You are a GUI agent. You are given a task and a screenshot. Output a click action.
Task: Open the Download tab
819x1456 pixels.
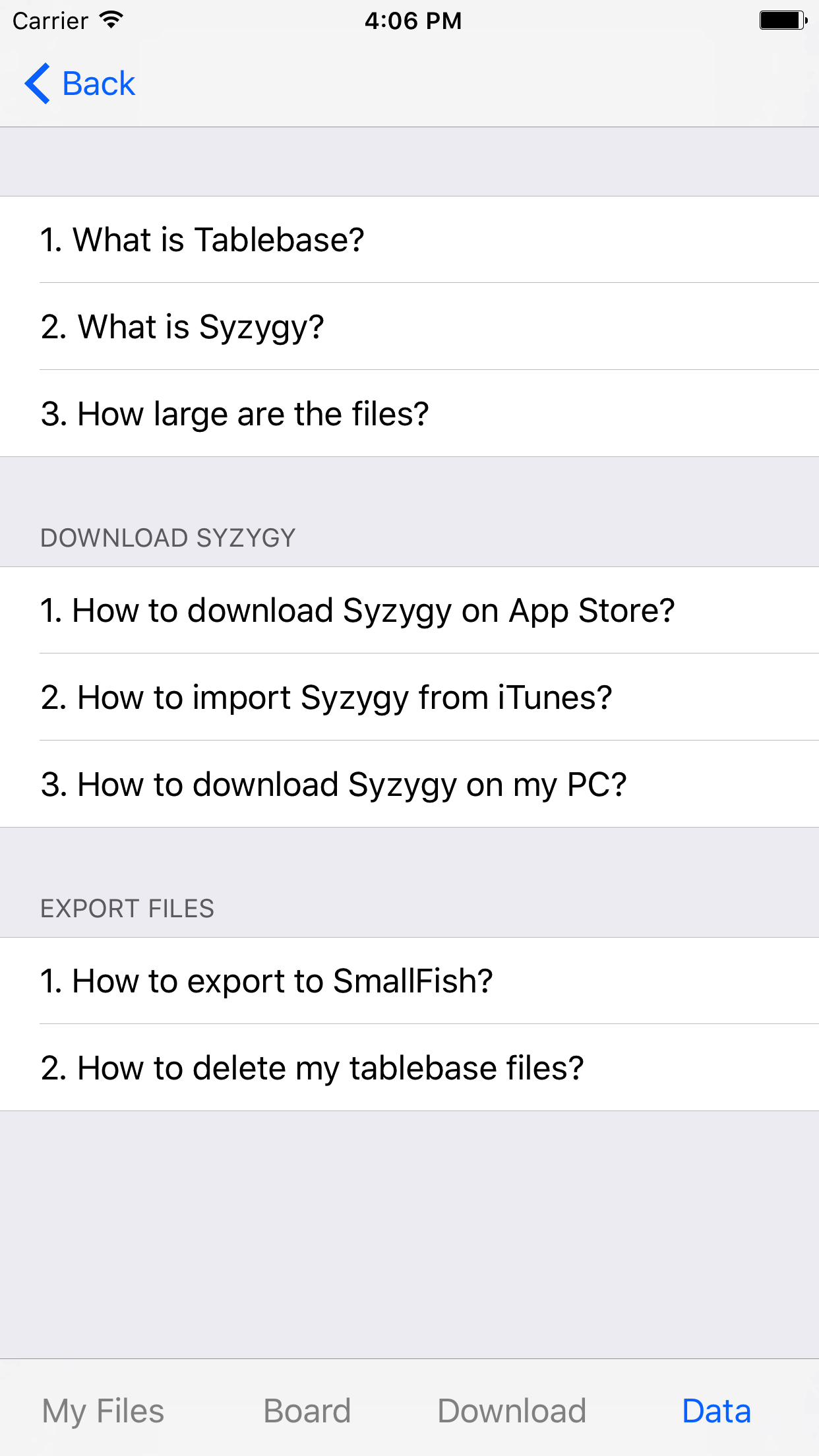(512, 1410)
